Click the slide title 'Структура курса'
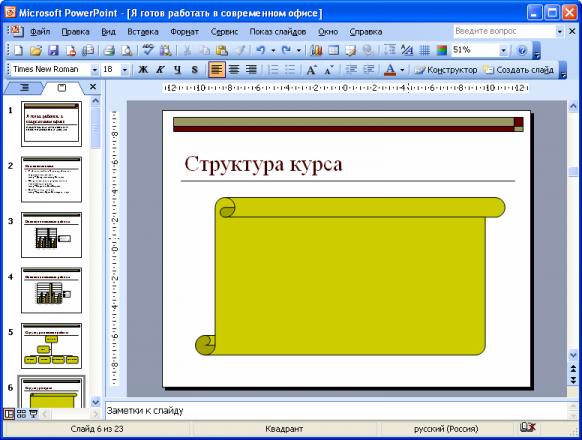582x440 pixels. click(263, 164)
